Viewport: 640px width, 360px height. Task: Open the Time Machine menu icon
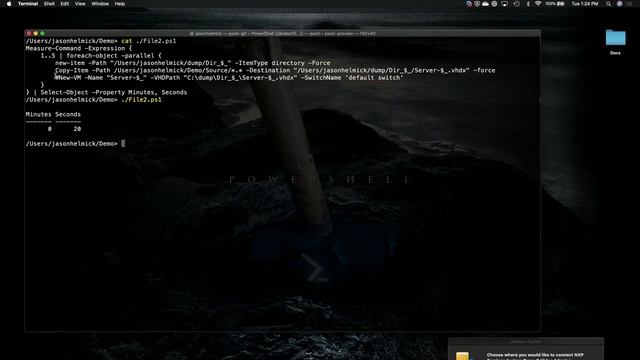coord(516,4)
